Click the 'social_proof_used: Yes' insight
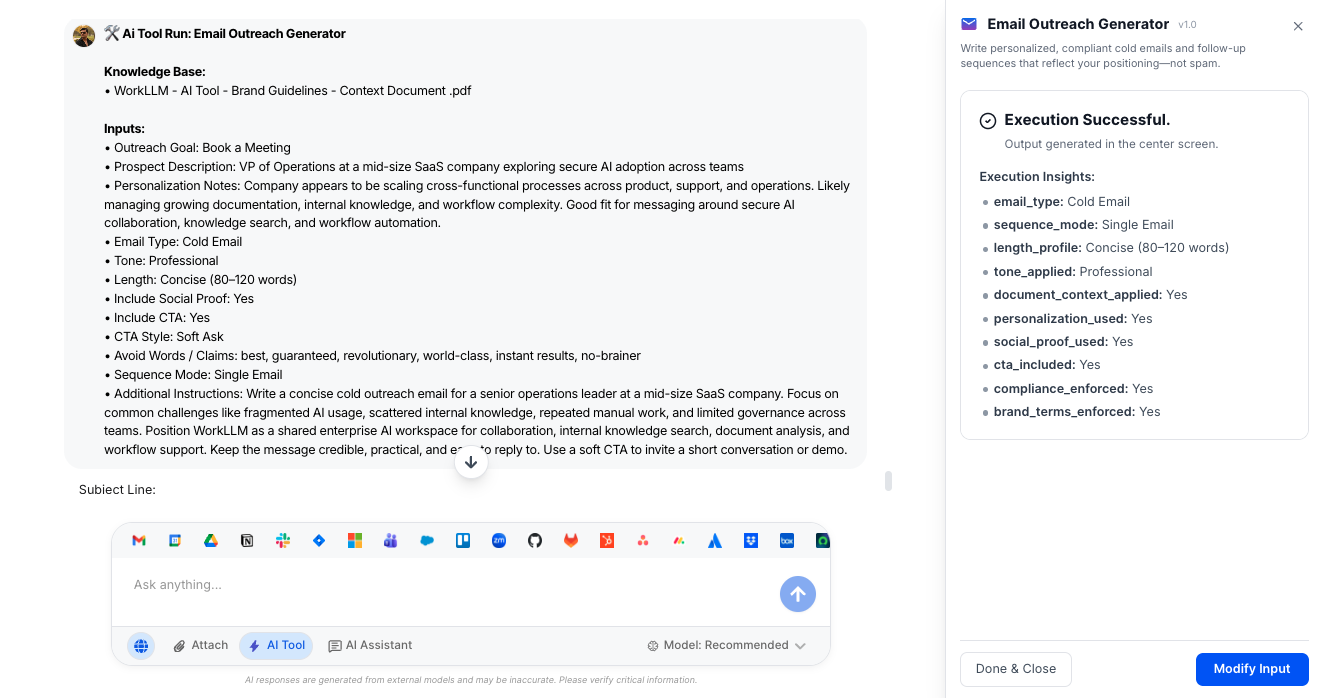This screenshot has width=1320, height=698. 1063,342
